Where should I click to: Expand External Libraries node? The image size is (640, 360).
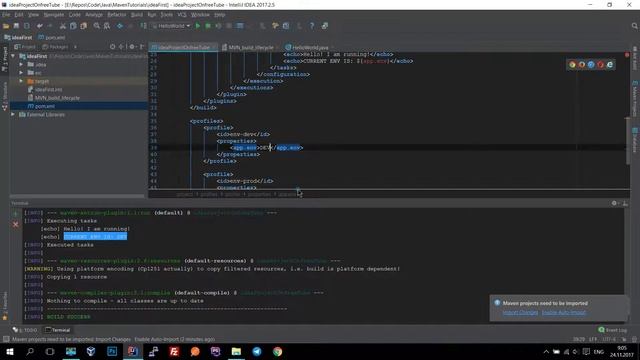pyautogui.click(x=13, y=115)
